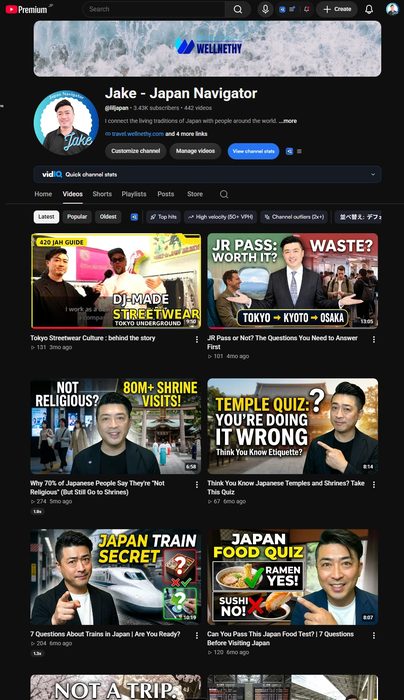Open the JR Pass Worth It video thumbnail
Image resolution: width=404 pixels, height=700 pixels.
(292, 281)
